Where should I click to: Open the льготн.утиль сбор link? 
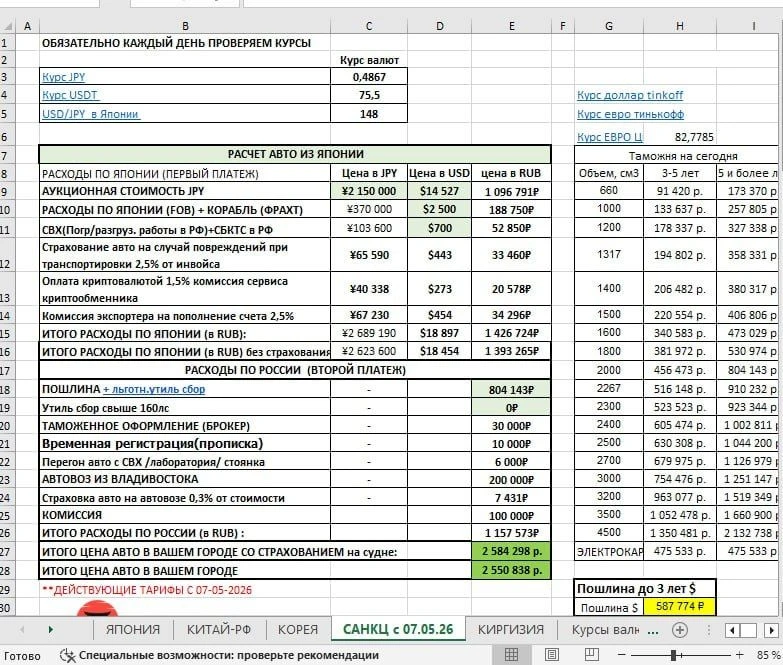[154, 389]
